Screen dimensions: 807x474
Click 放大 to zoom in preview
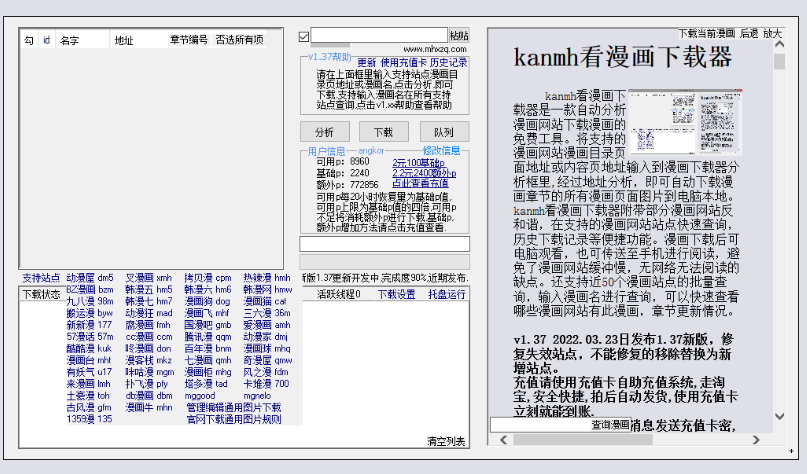point(773,33)
